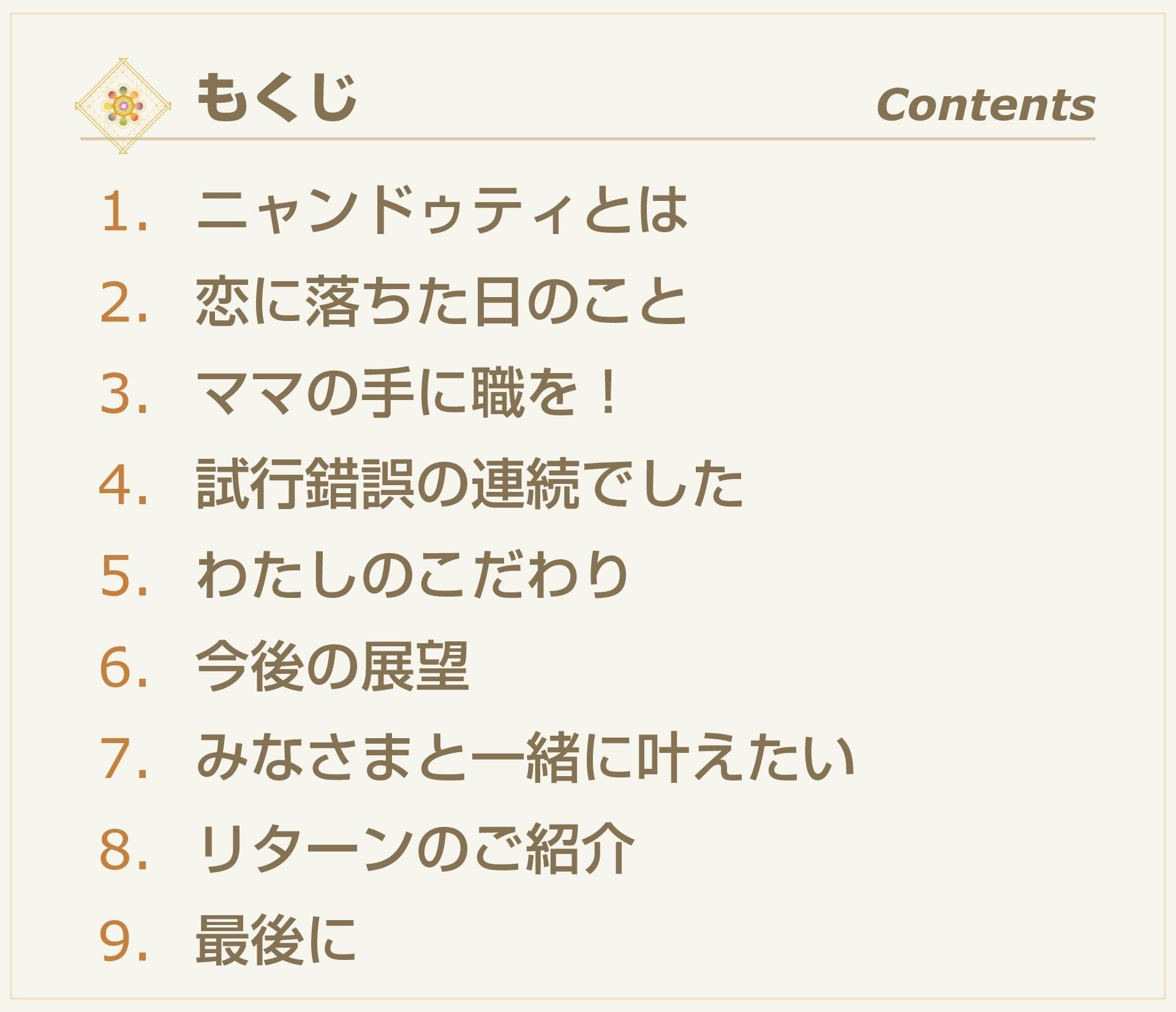Click the orange number 9.
The height and width of the screenshot is (1012, 1176).
[123, 942]
